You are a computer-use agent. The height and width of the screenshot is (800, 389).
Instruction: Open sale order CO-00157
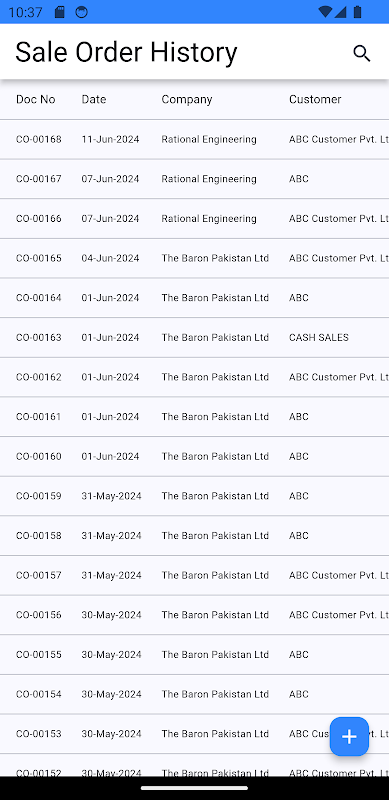194,576
